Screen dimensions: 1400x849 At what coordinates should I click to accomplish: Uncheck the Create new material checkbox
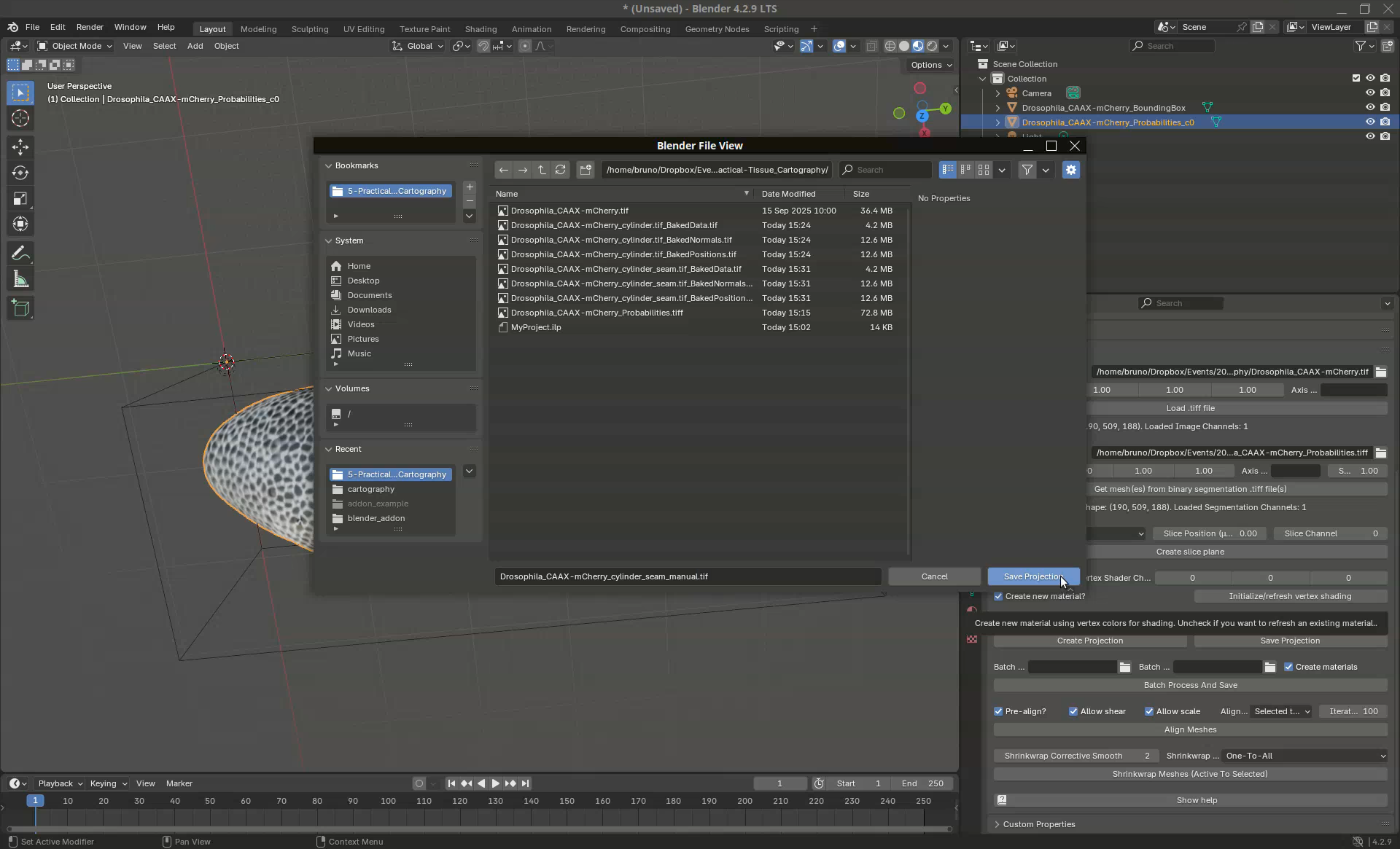(998, 596)
